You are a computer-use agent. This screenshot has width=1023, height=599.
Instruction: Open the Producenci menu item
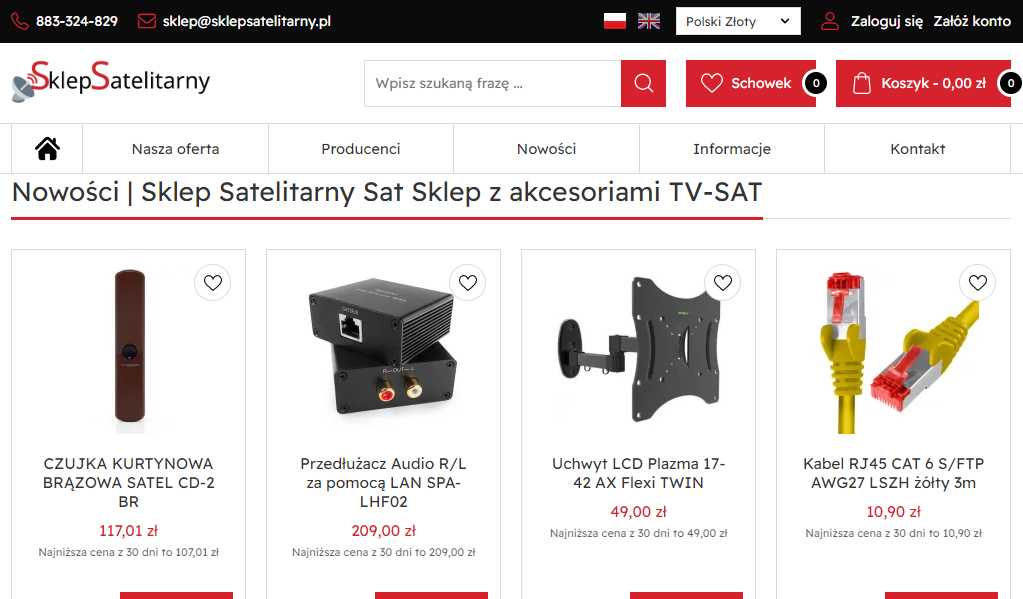[x=361, y=149]
